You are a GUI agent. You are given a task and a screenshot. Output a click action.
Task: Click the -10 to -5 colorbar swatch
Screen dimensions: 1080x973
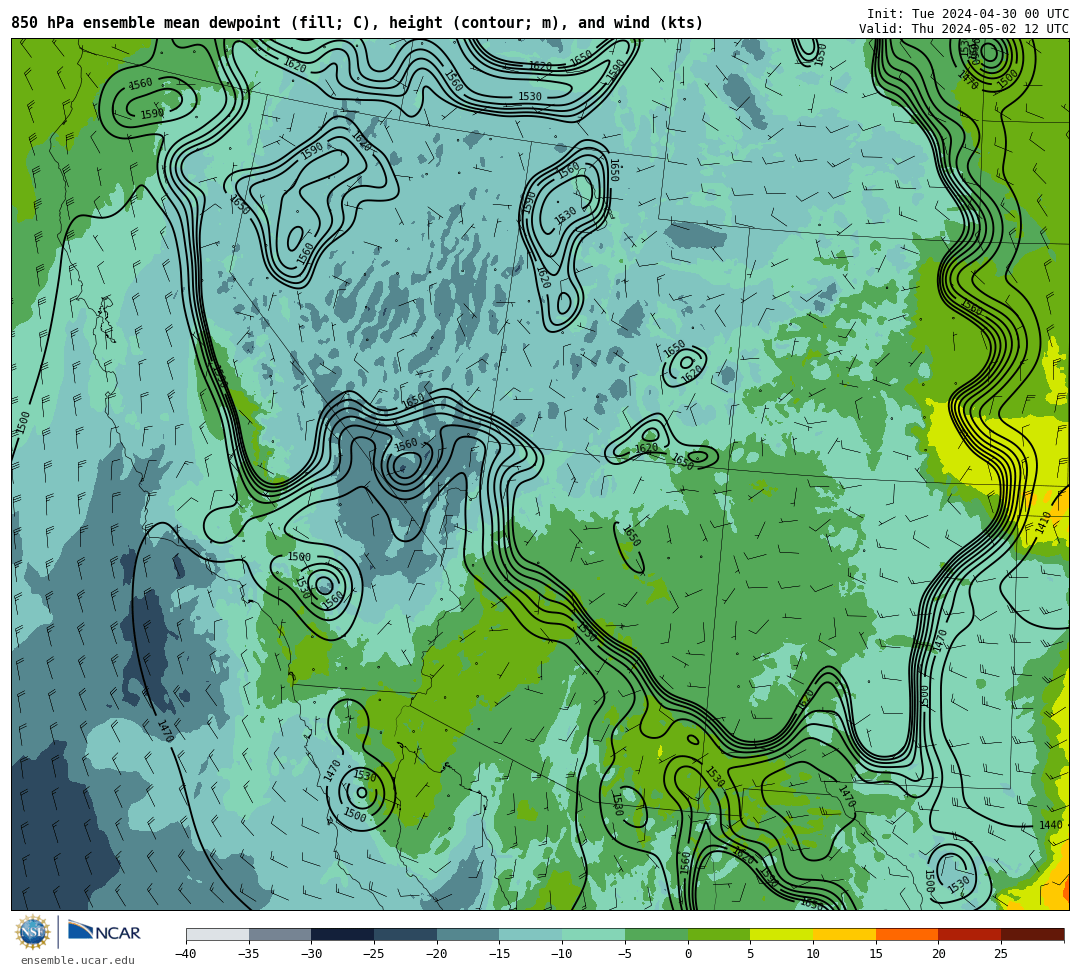594,934
